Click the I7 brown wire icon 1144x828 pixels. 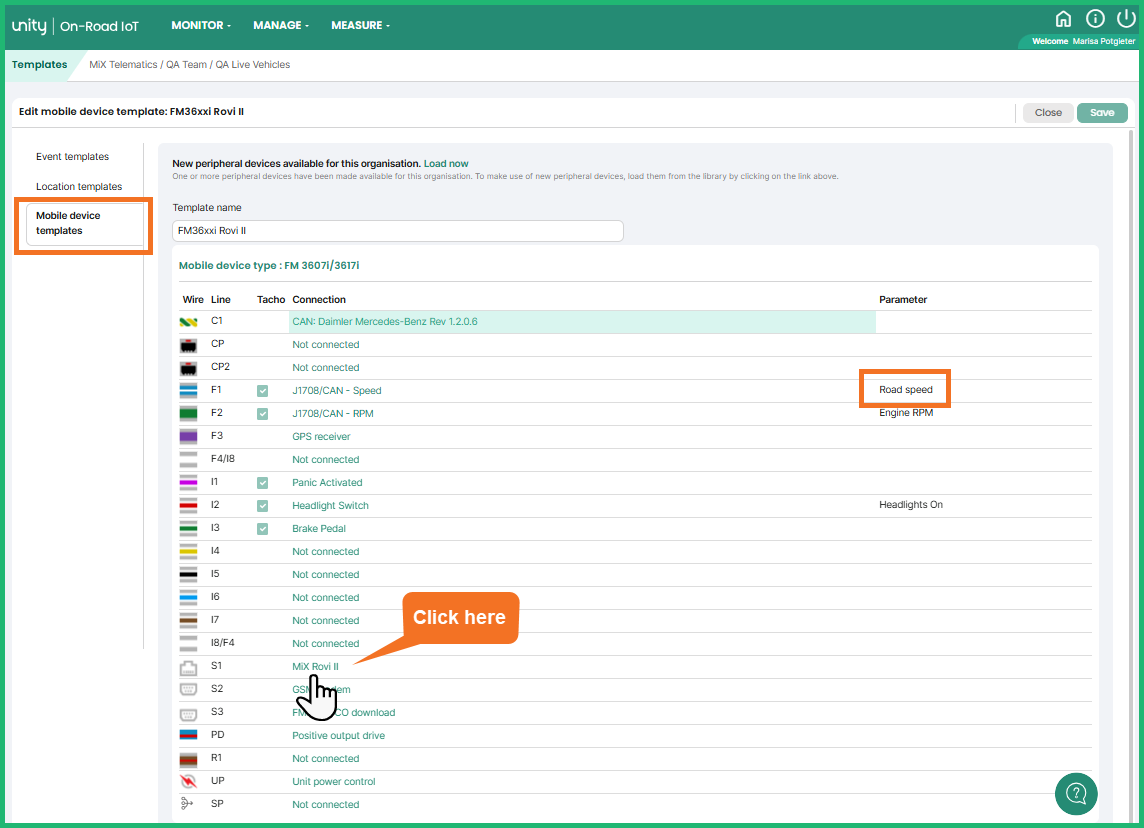[188, 620]
